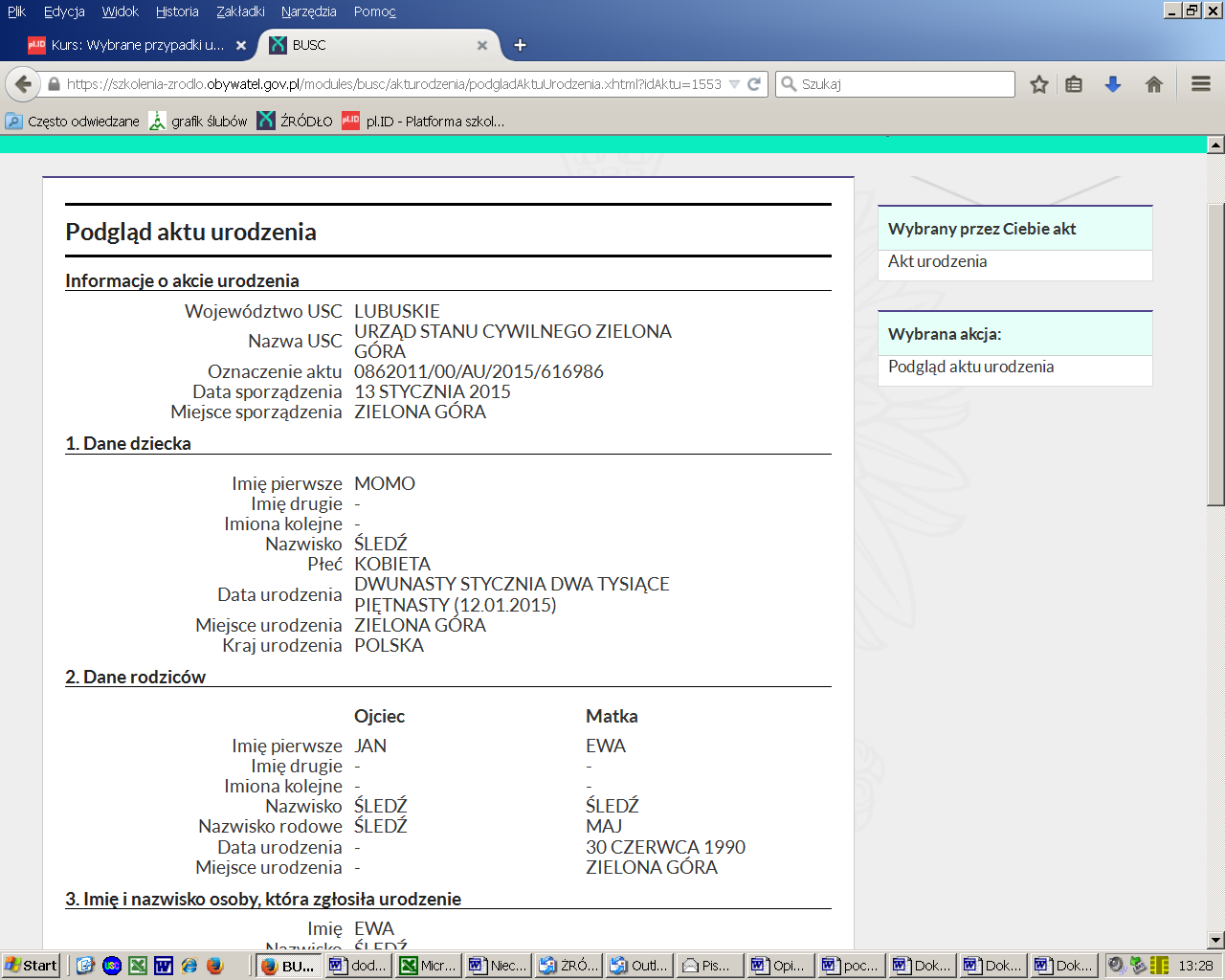This screenshot has height=980, width=1225.
Task: Open a new tab with the plus button
Action: coord(520,45)
